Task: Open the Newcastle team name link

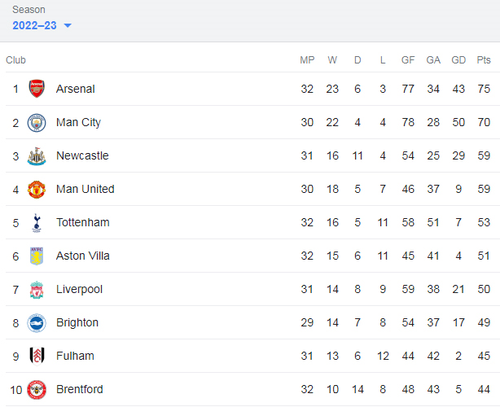Action: tap(82, 156)
